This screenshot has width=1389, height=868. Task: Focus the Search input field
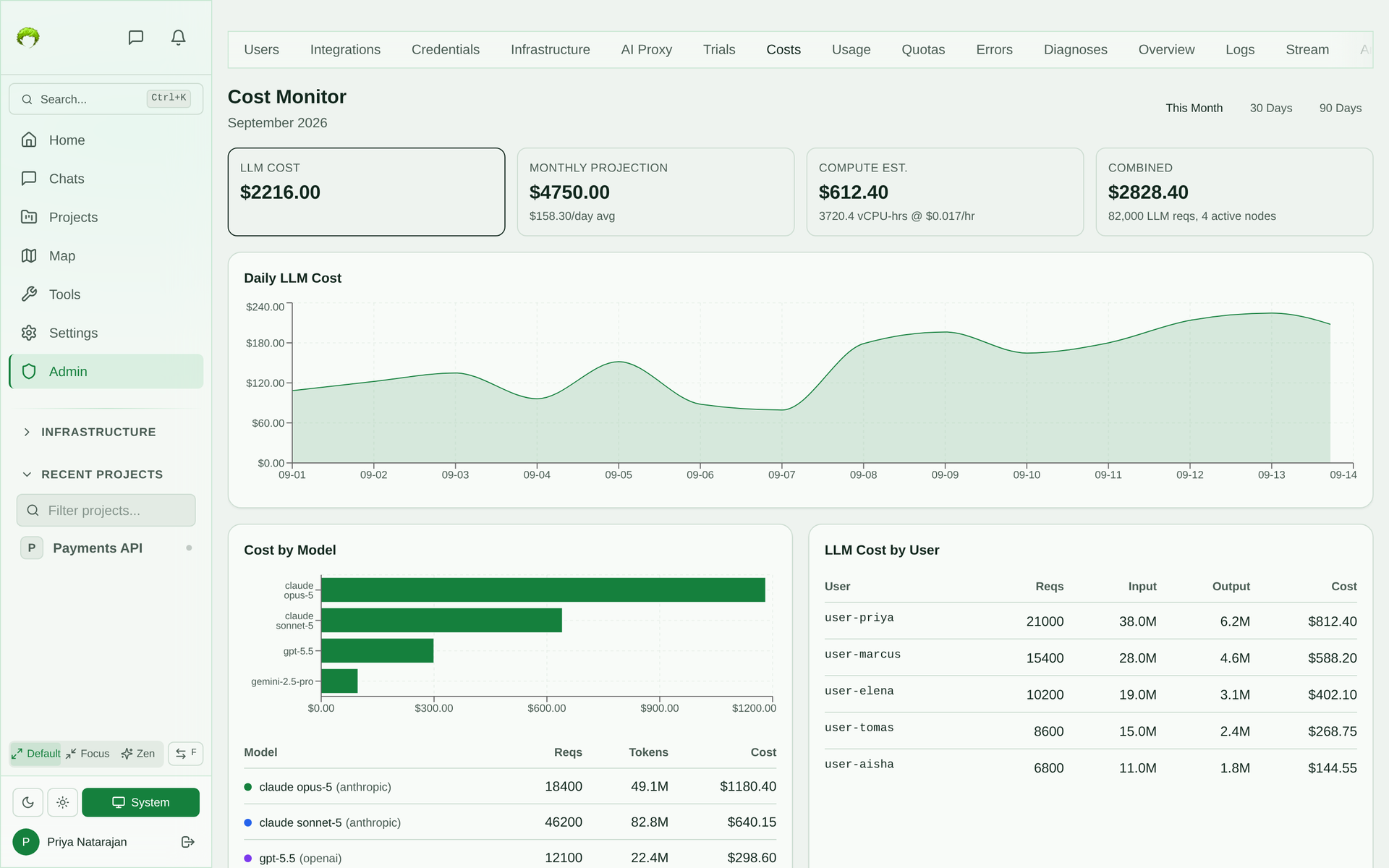click(x=106, y=99)
